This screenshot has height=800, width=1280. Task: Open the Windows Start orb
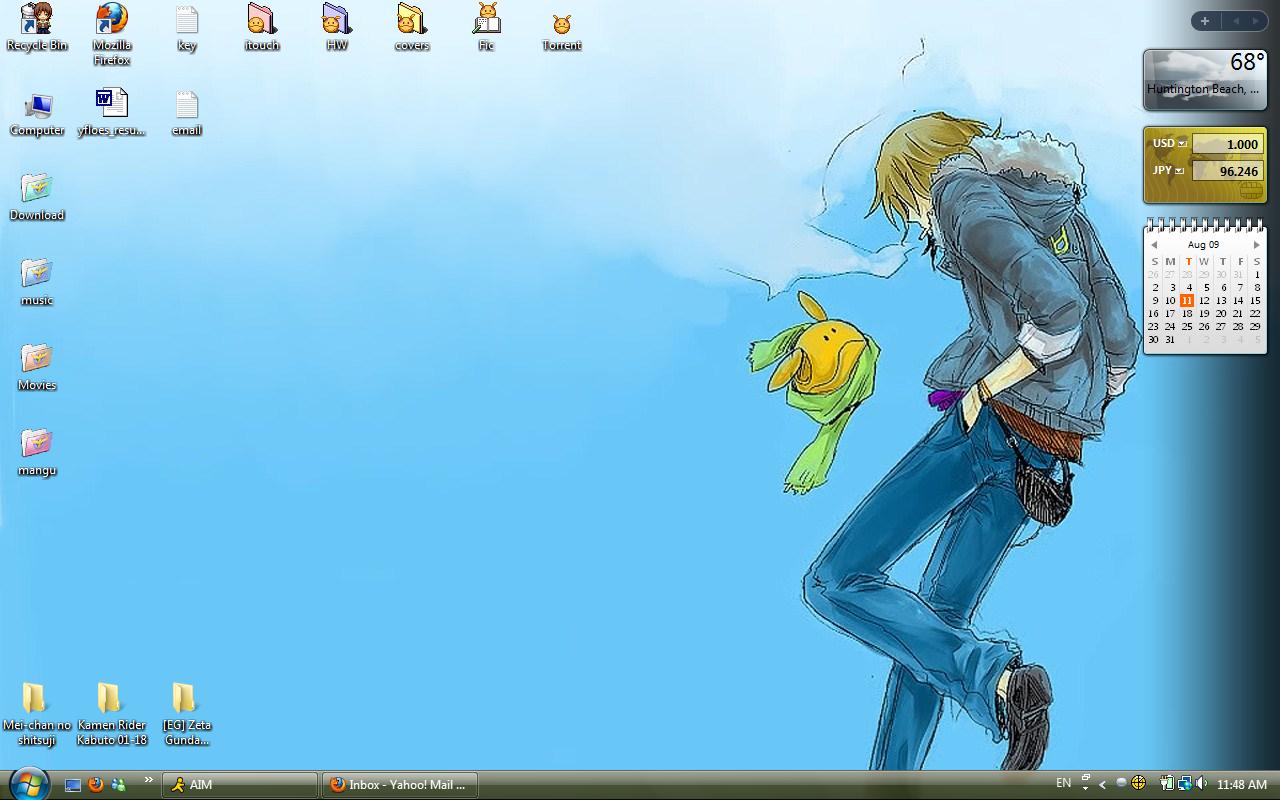tap(28, 782)
